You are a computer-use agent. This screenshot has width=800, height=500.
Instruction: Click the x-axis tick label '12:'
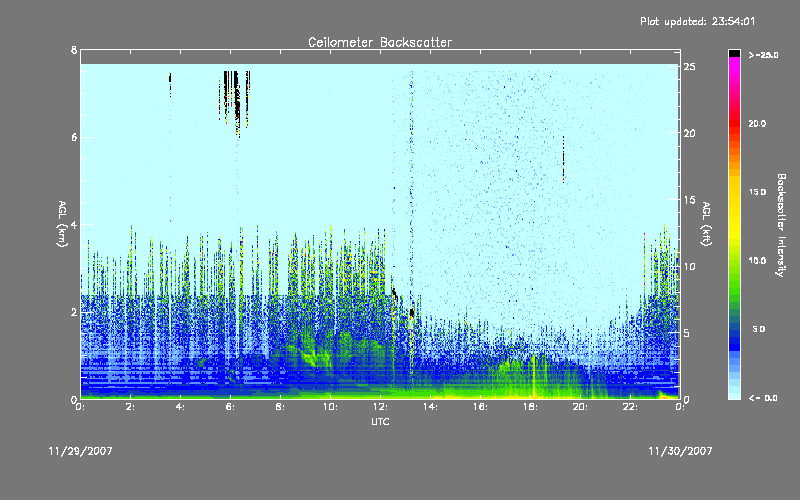(x=380, y=407)
